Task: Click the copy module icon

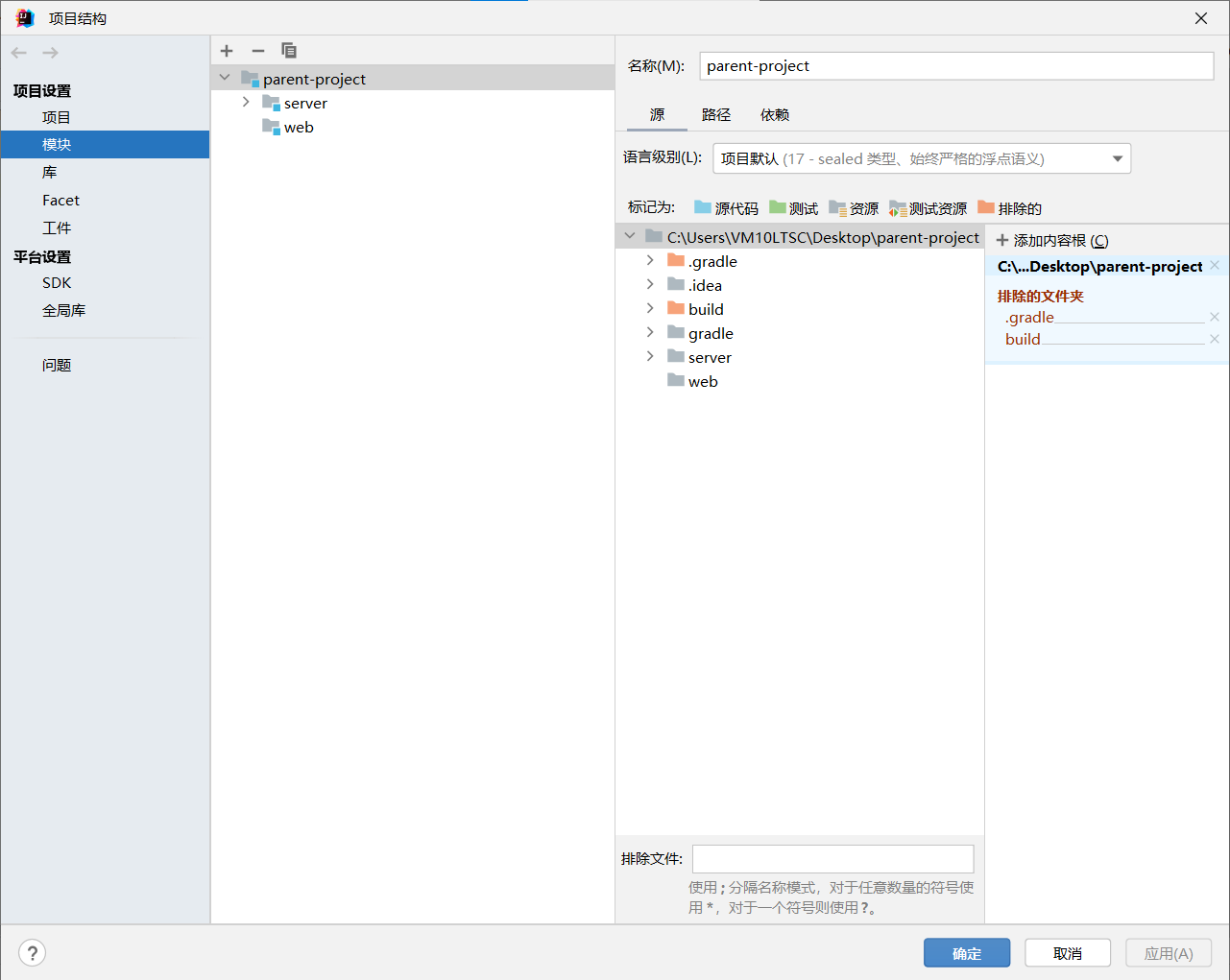Action: tap(288, 51)
